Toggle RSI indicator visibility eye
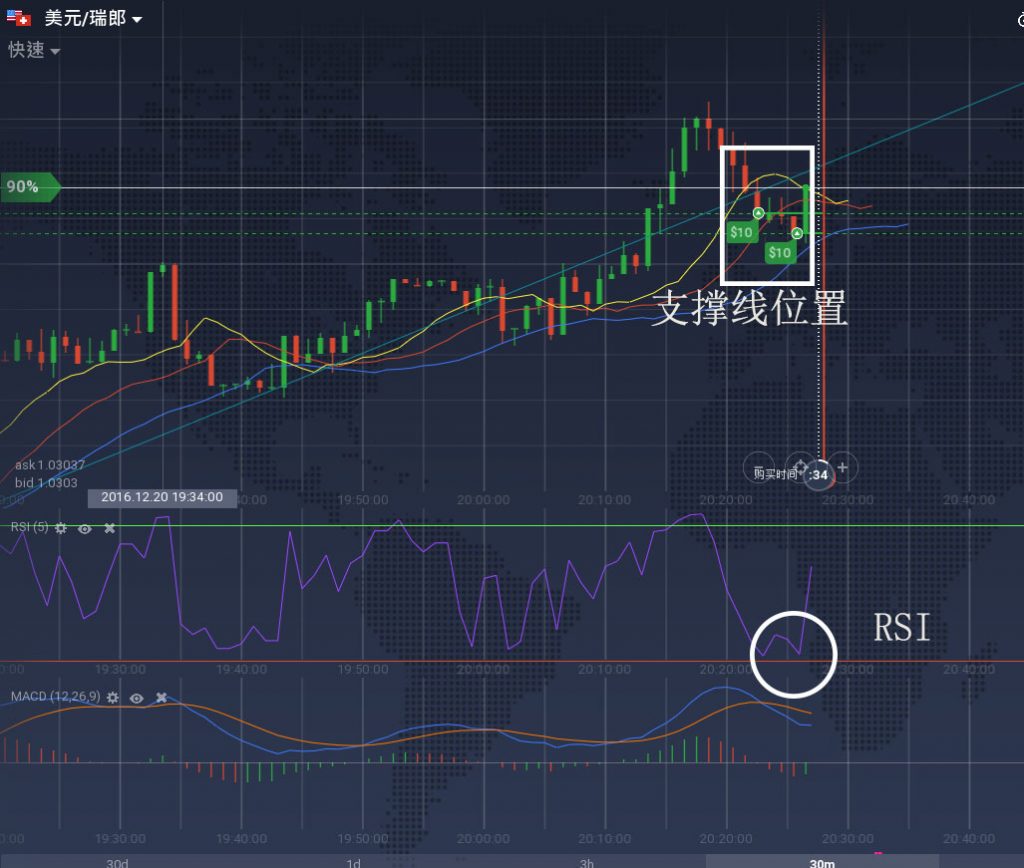This screenshot has width=1024, height=868. [85, 527]
